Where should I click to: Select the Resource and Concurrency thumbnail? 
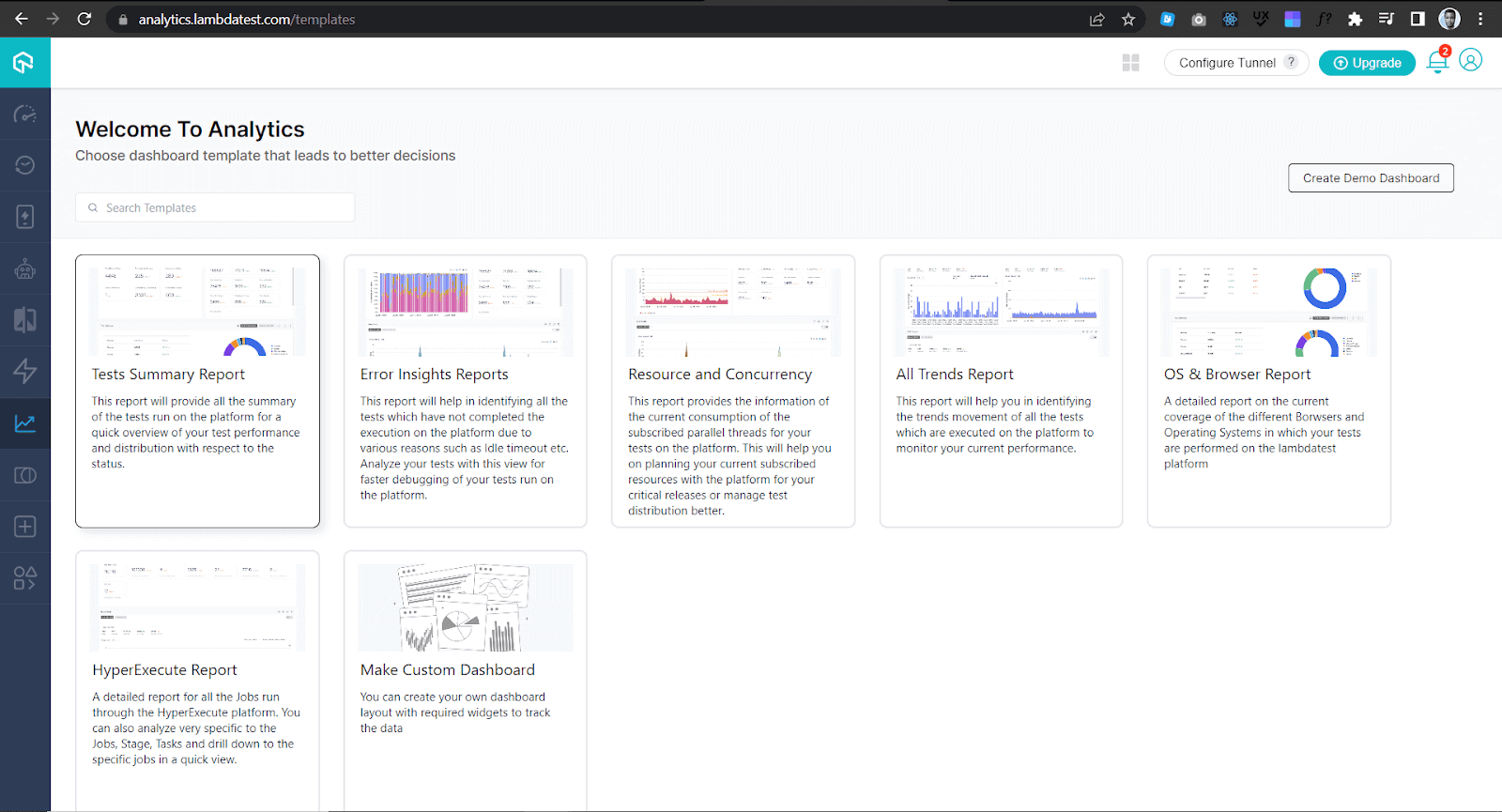(x=733, y=312)
